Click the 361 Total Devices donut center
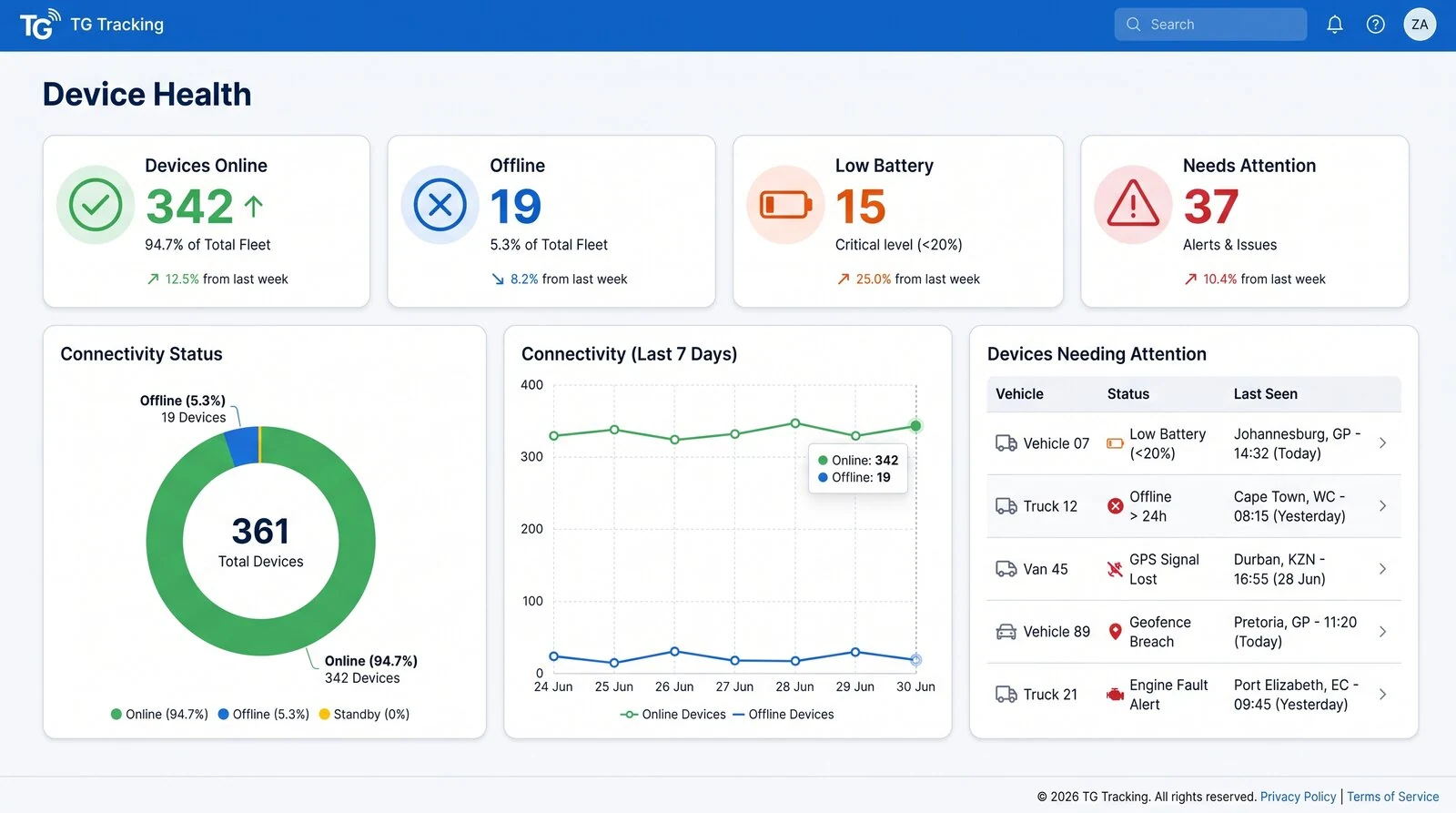Image resolution: width=1456 pixels, height=813 pixels. coord(261,542)
